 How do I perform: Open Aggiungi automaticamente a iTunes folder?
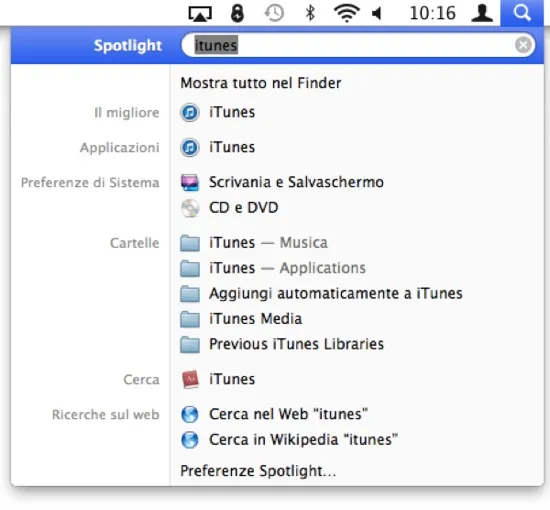pos(336,294)
